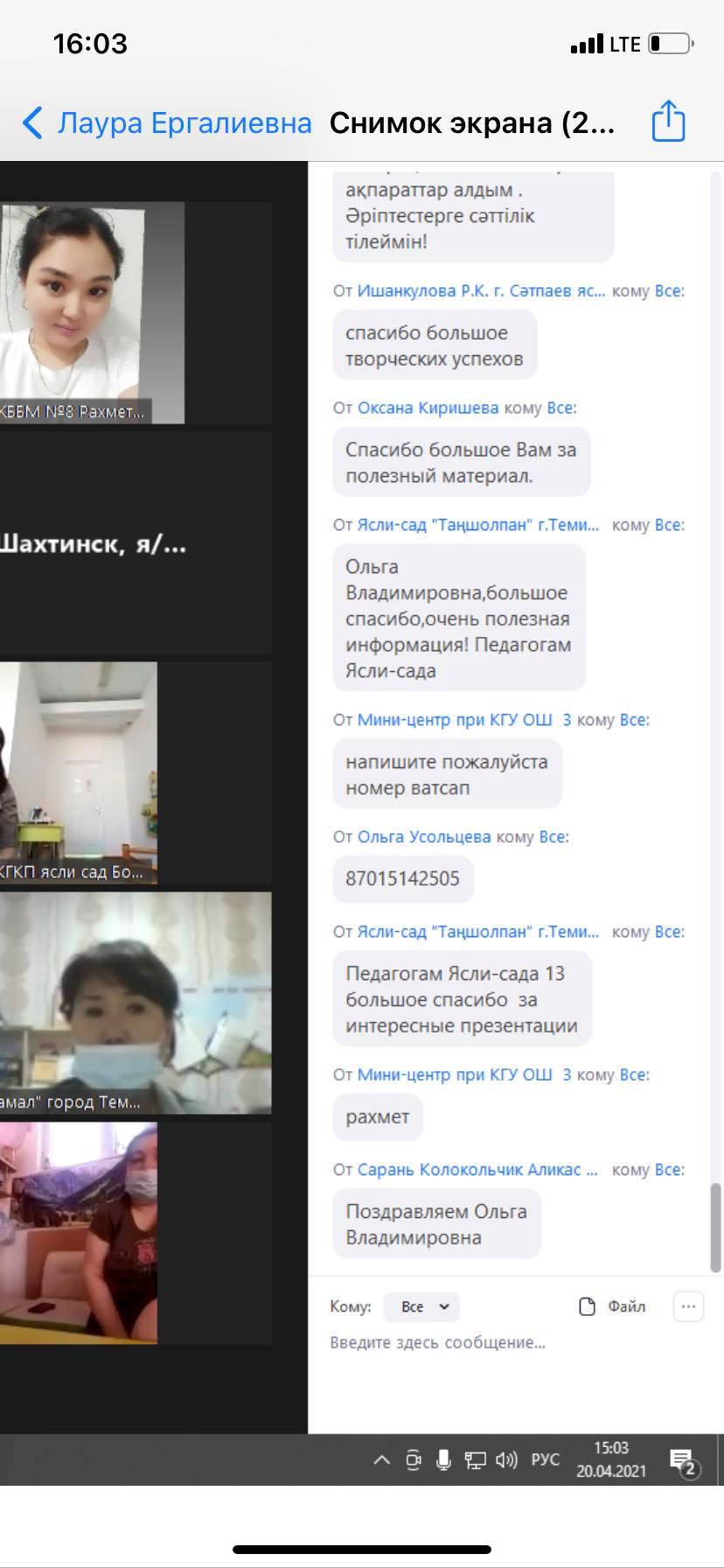Select the phone number message 87015142505
The image size is (724, 1568).
pos(402,878)
